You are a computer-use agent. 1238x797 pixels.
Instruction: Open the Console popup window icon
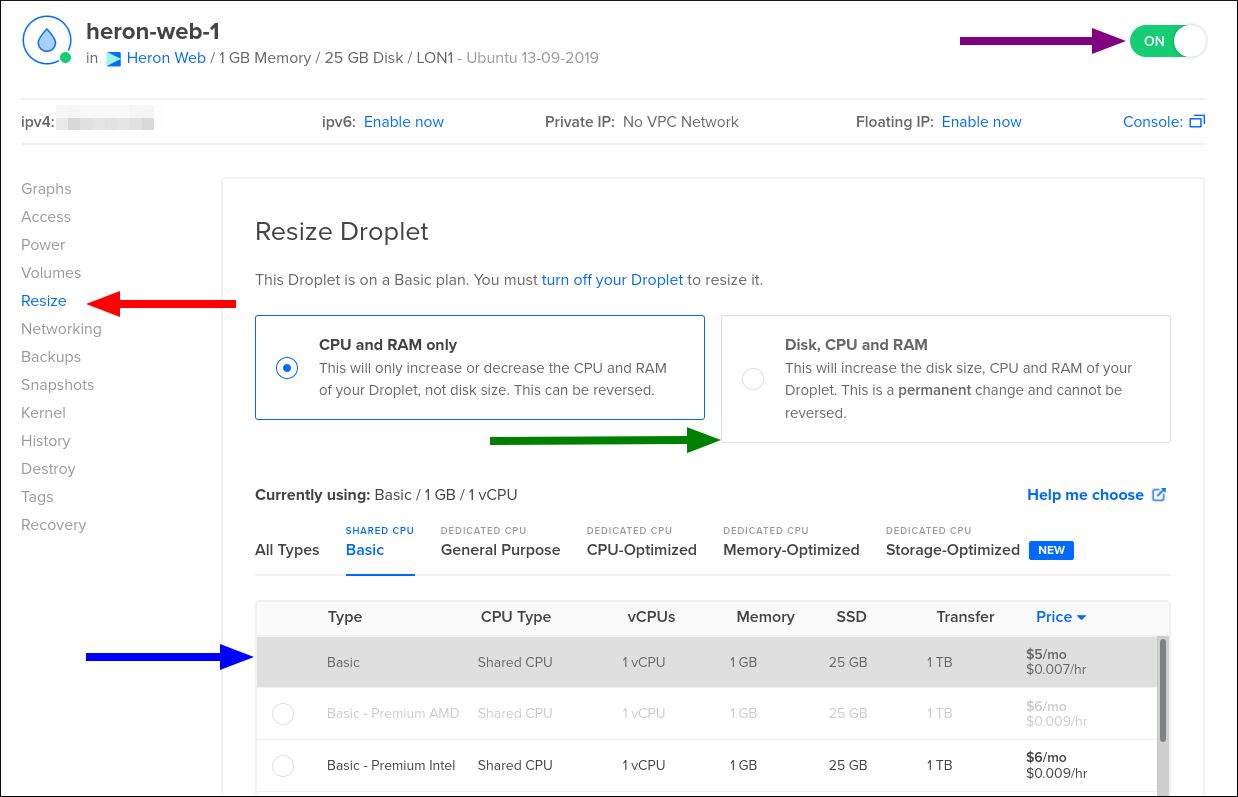coord(1197,122)
